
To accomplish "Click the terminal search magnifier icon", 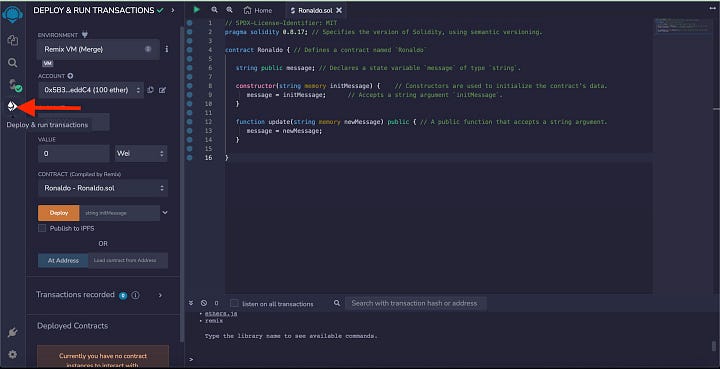I will coord(337,303).
